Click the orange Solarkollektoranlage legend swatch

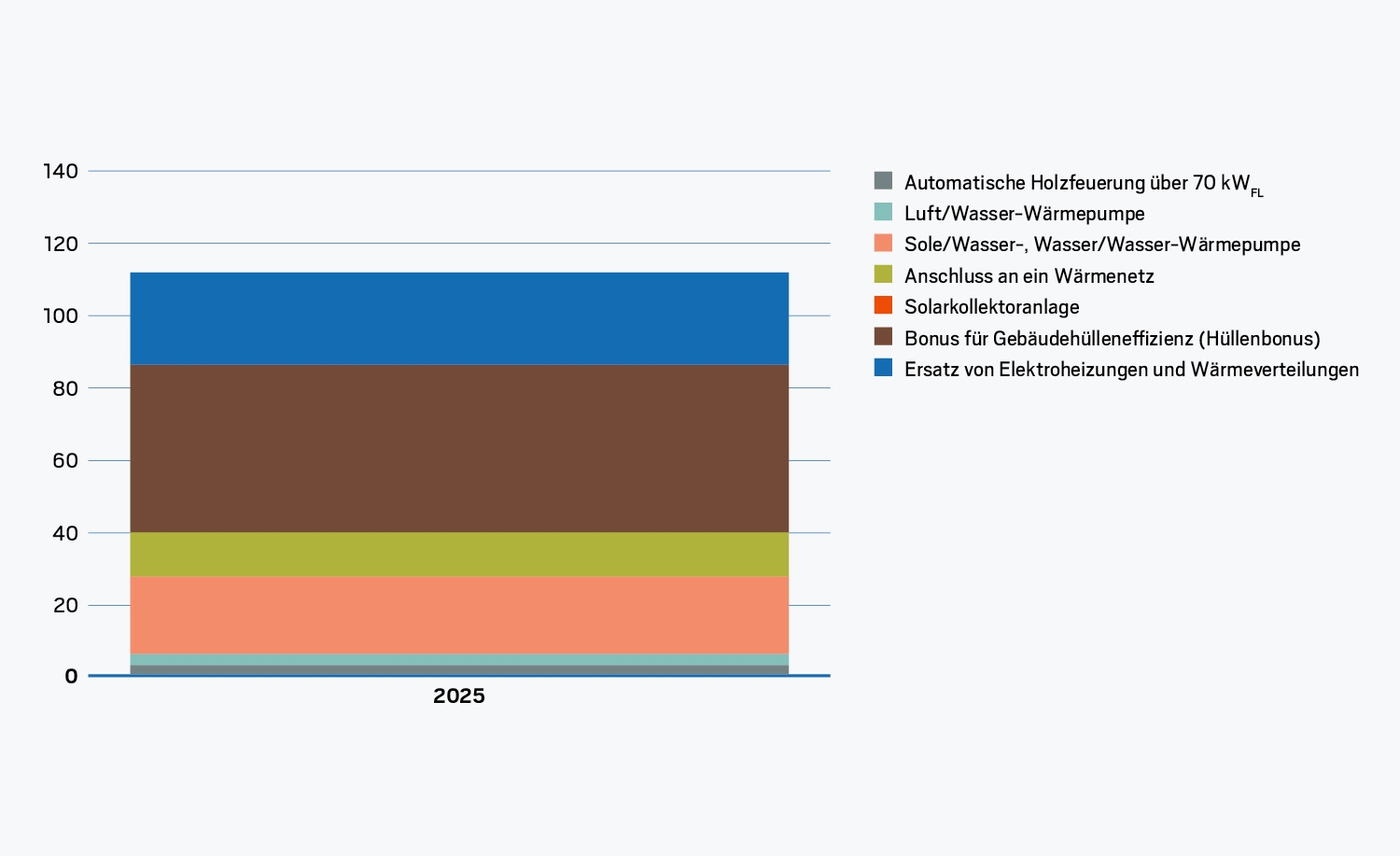[883, 305]
